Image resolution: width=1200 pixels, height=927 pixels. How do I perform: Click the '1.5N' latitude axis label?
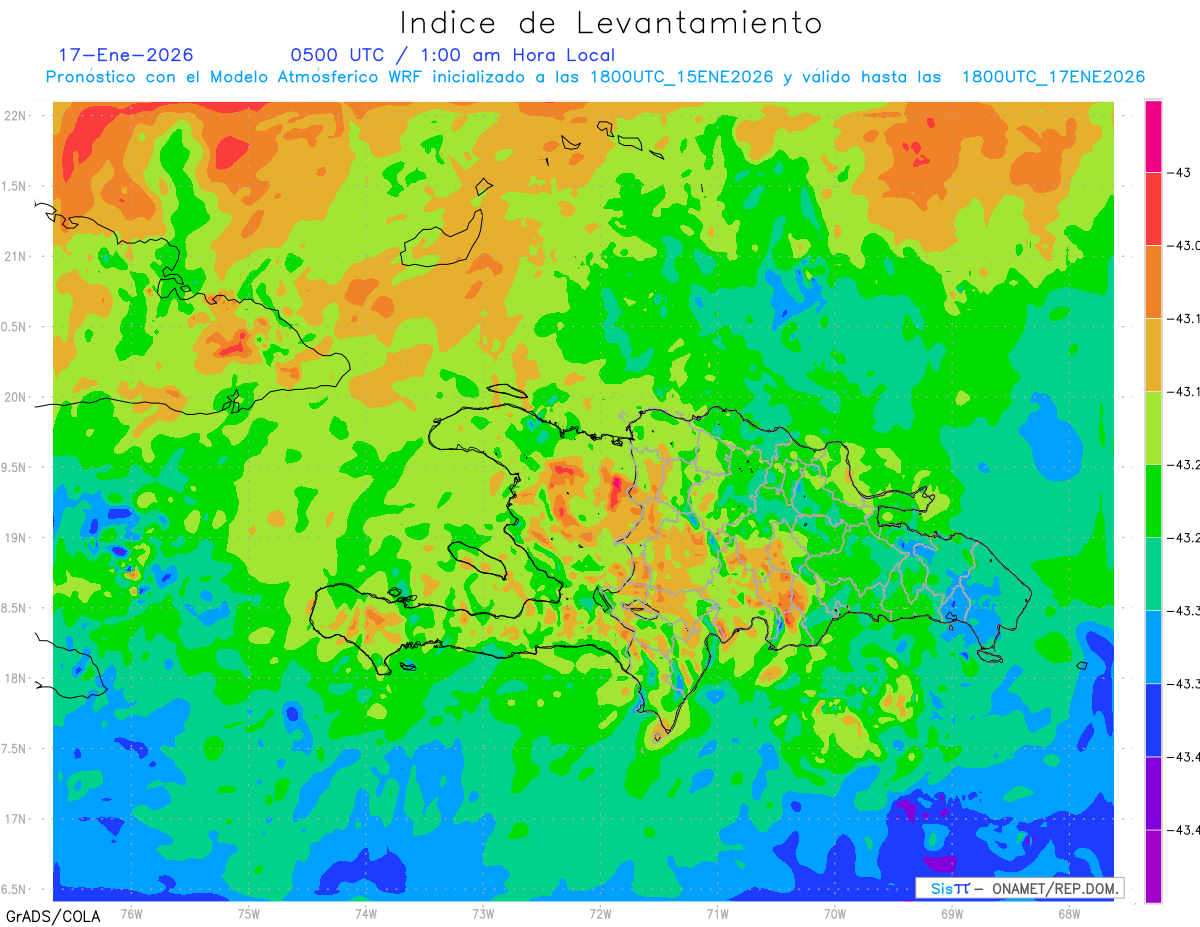[x=14, y=186]
